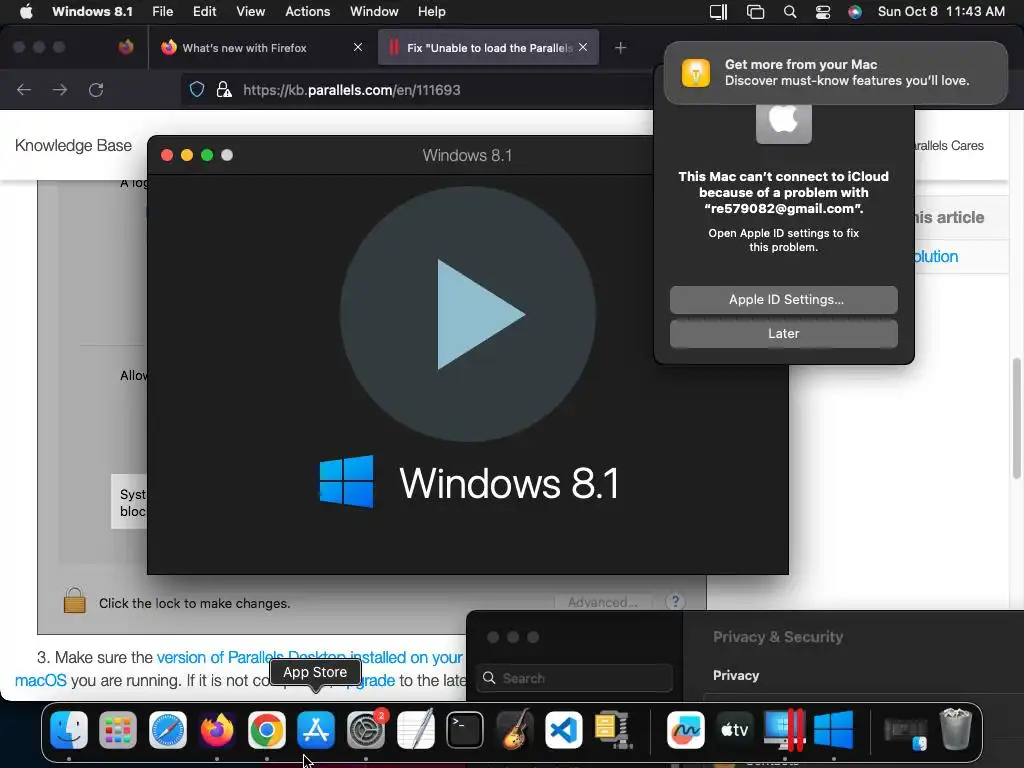Image resolution: width=1024 pixels, height=768 pixels.
Task: Click the Firefox view icon in tab bar
Action: click(126, 47)
